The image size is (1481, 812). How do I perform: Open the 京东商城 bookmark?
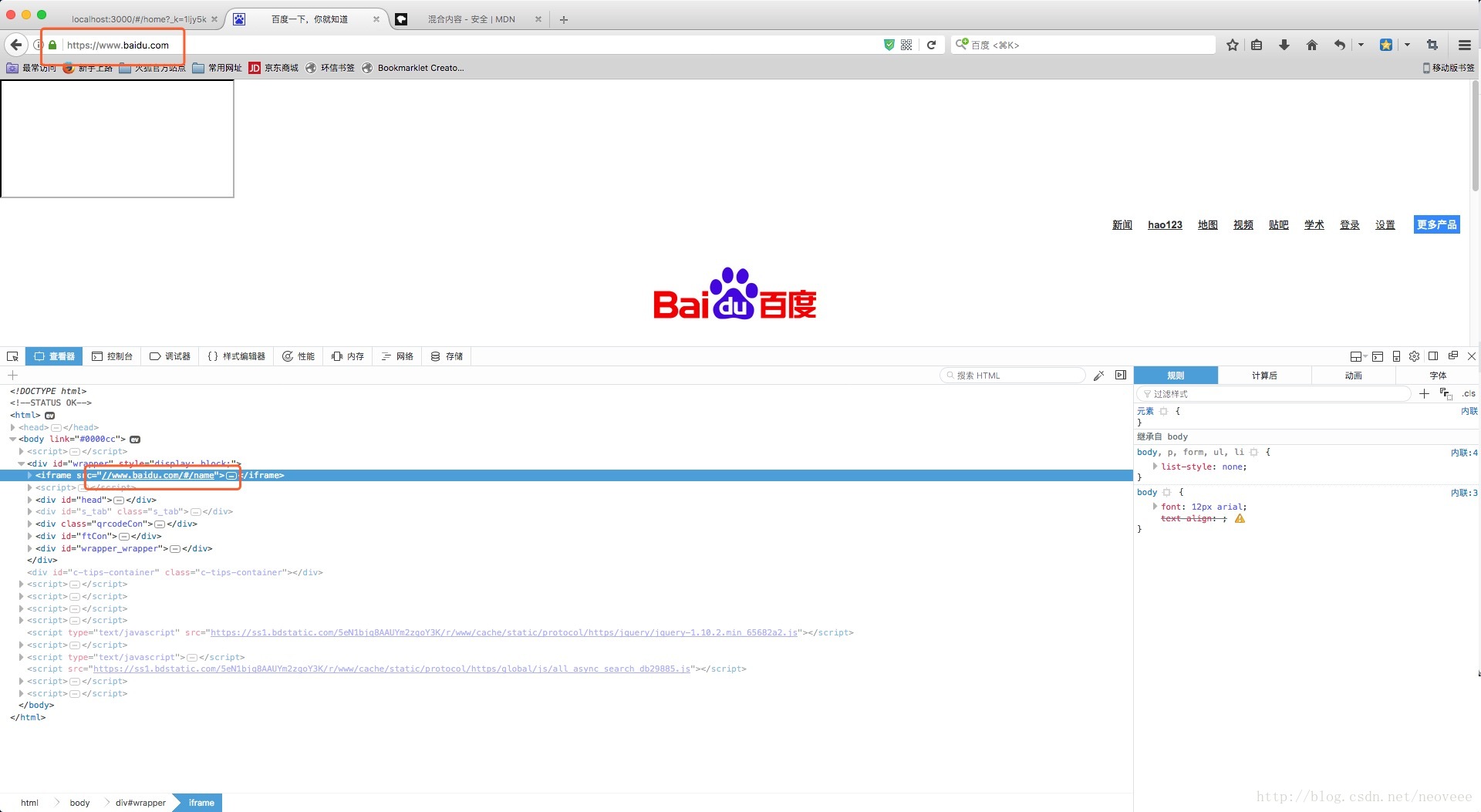273,68
